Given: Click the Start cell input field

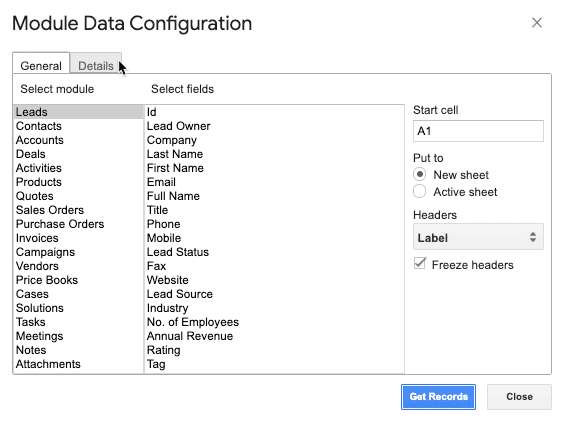Looking at the screenshot, I should click(x=478, y=131).
